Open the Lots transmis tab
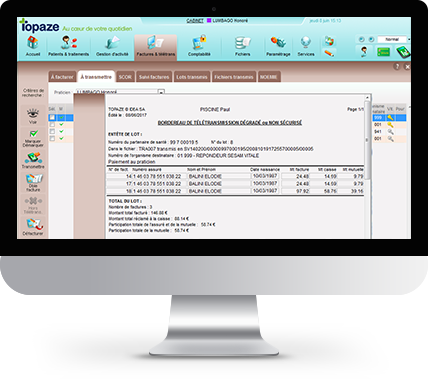This screenshot has width=428, height=379. [x=192, y=77]
